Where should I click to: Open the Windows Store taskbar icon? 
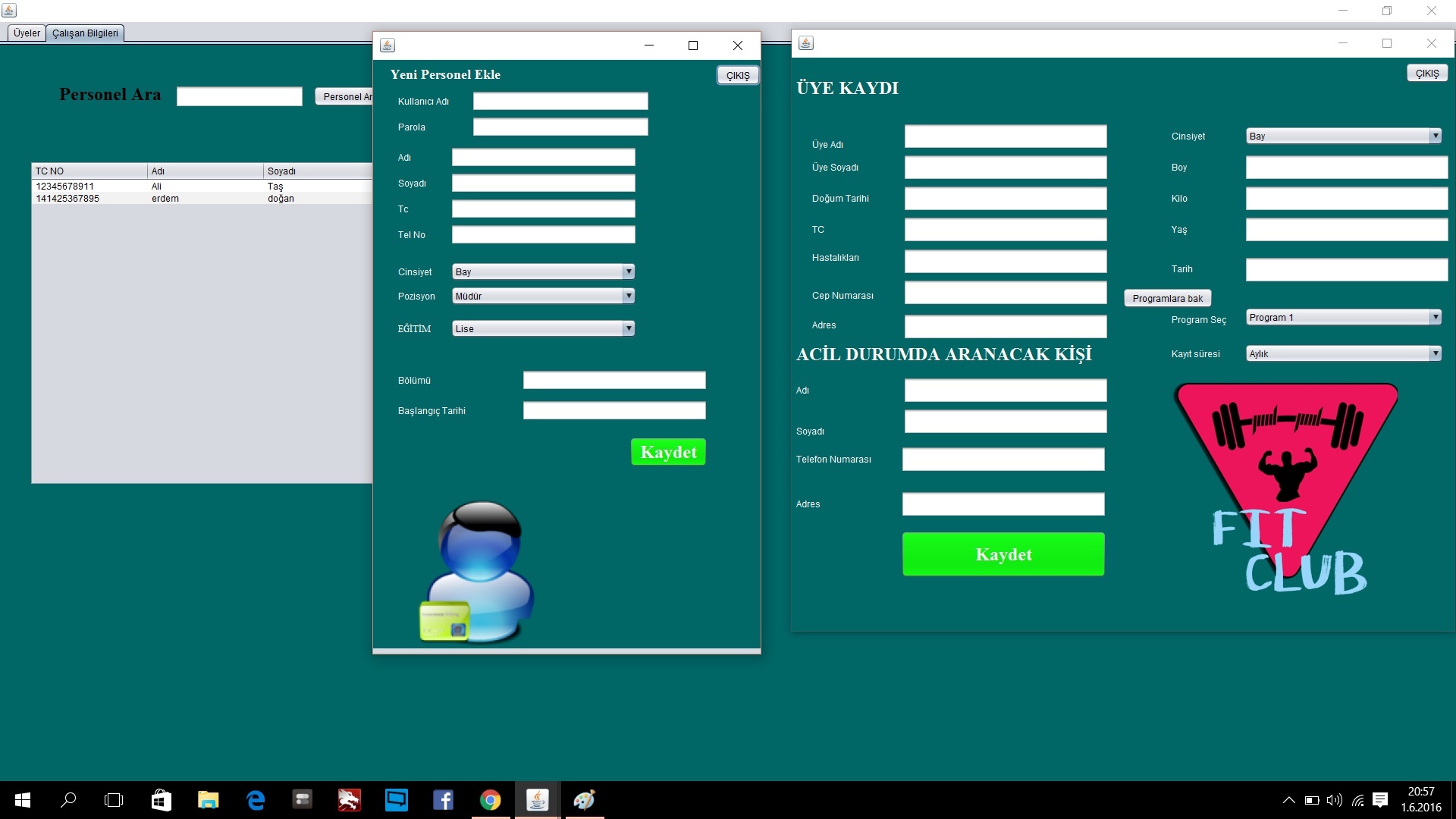coord(161,800)
